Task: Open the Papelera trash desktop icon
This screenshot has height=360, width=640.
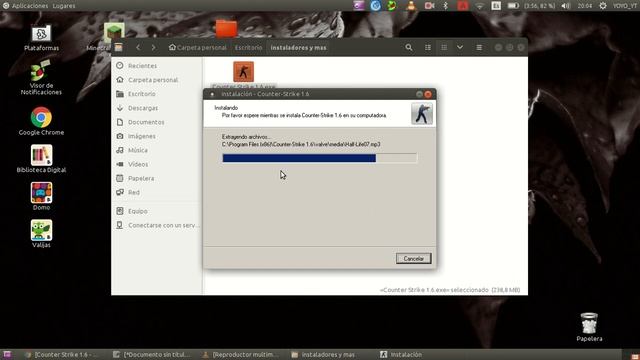Action: point(589,327)
